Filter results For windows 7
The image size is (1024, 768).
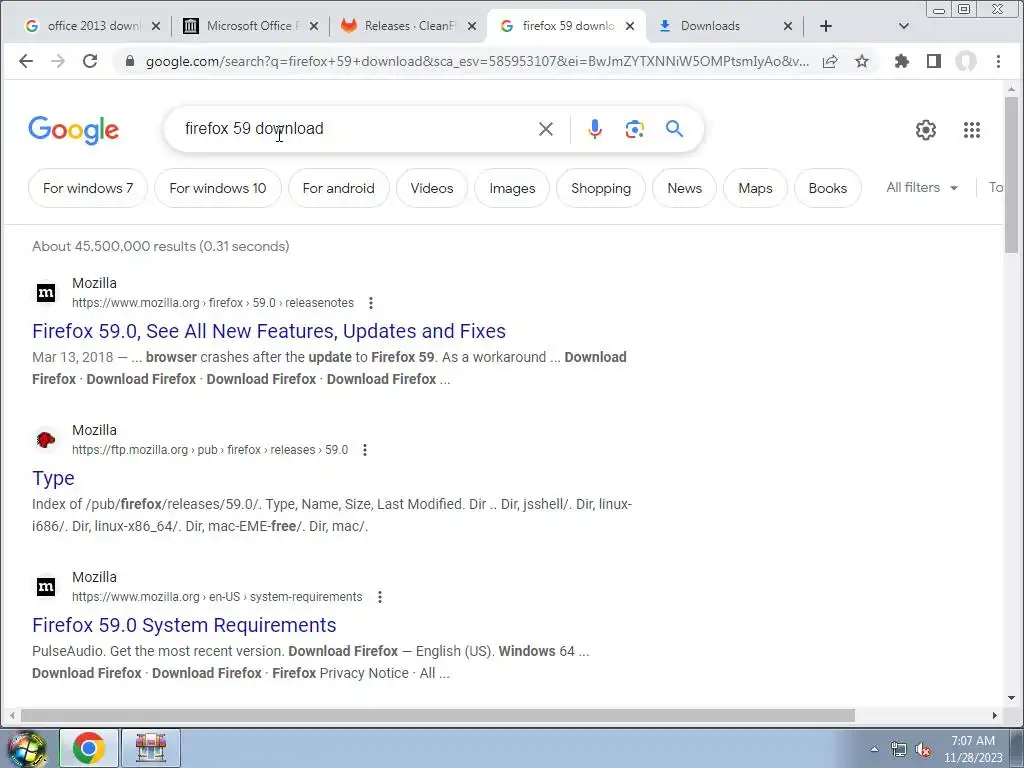point(88,188)
